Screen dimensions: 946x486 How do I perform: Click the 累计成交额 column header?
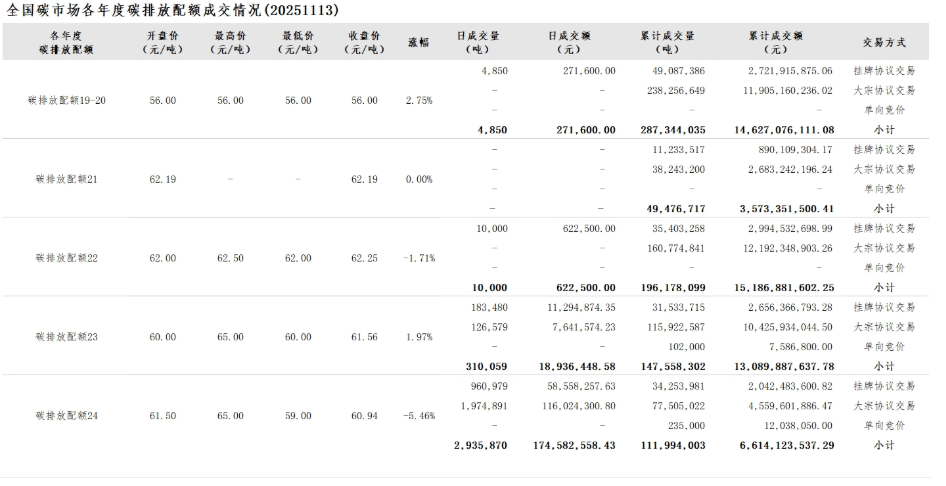click(775, 42)
